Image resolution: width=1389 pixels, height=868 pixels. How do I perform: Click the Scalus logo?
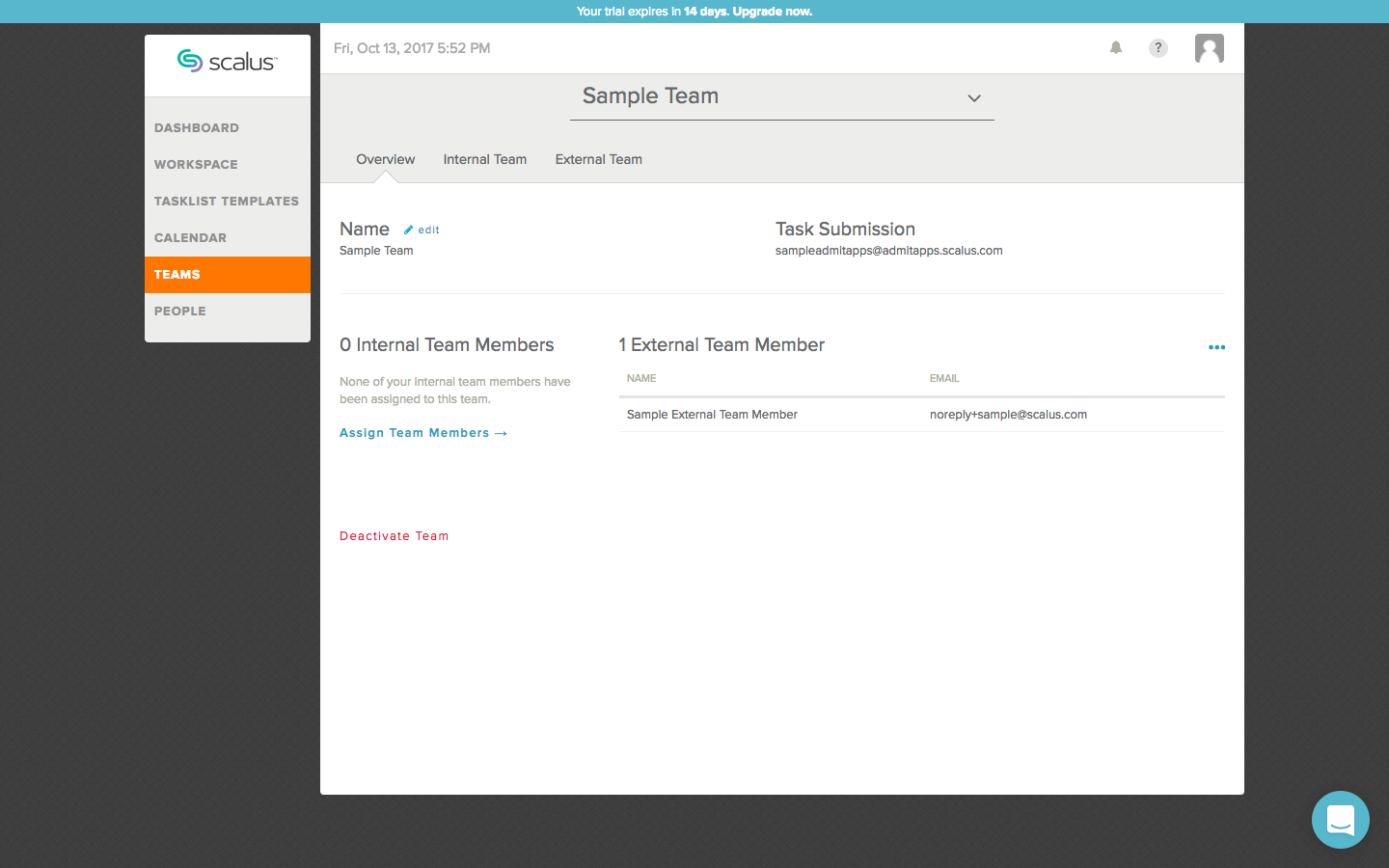228,62
